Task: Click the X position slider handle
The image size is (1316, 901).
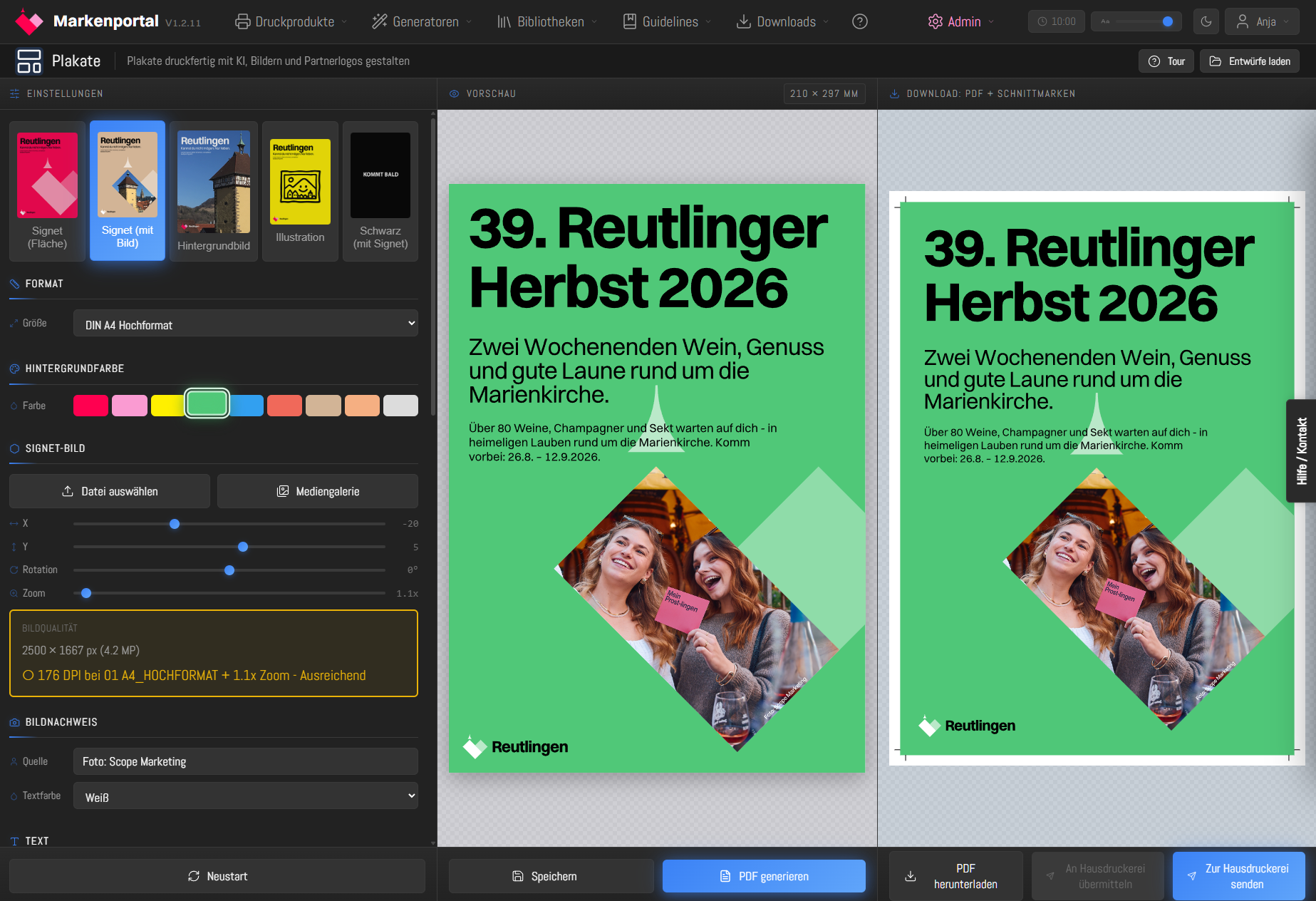Action: click(175, 524)
